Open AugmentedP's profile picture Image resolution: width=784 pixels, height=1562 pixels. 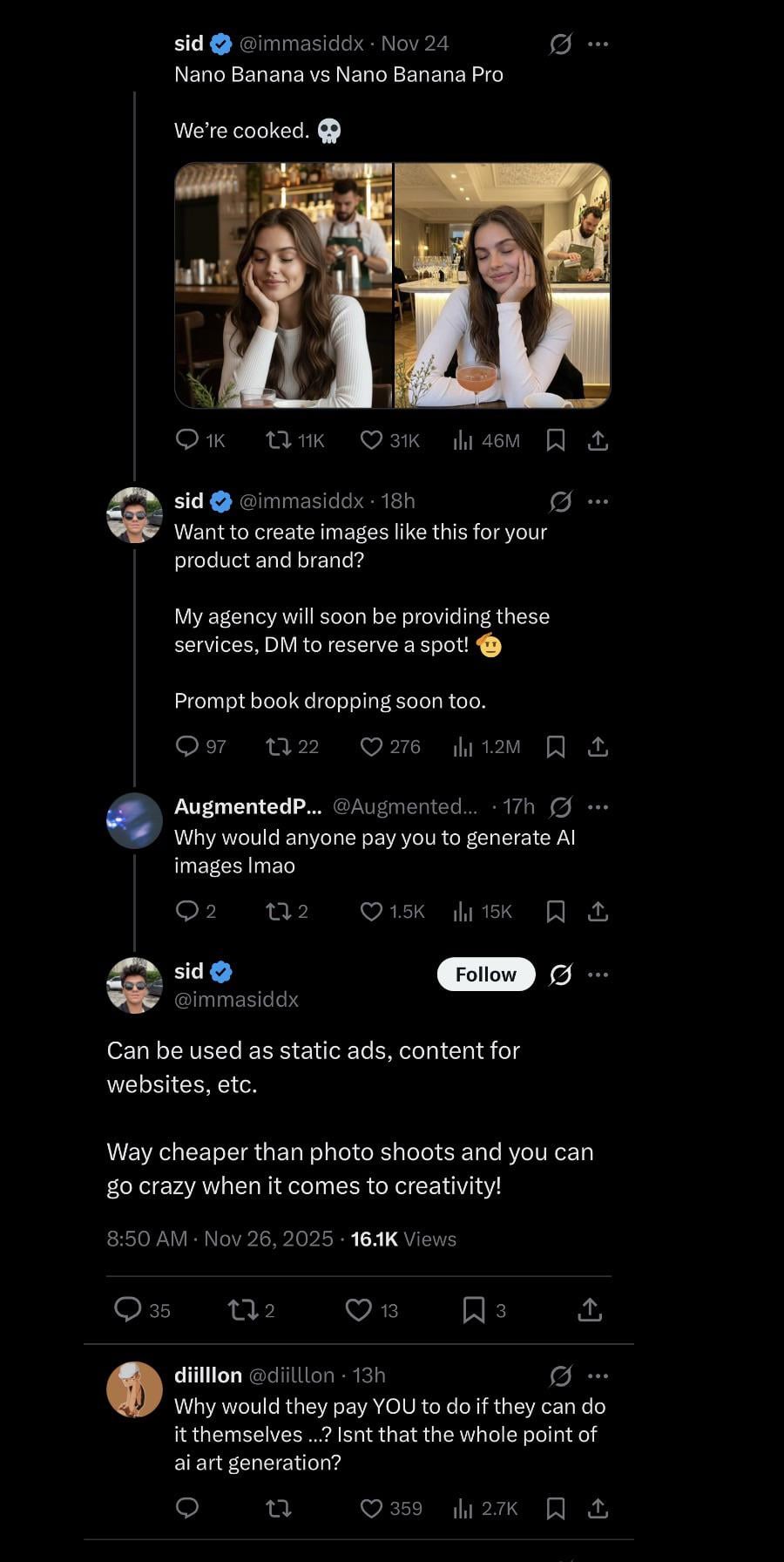[134, 821]
